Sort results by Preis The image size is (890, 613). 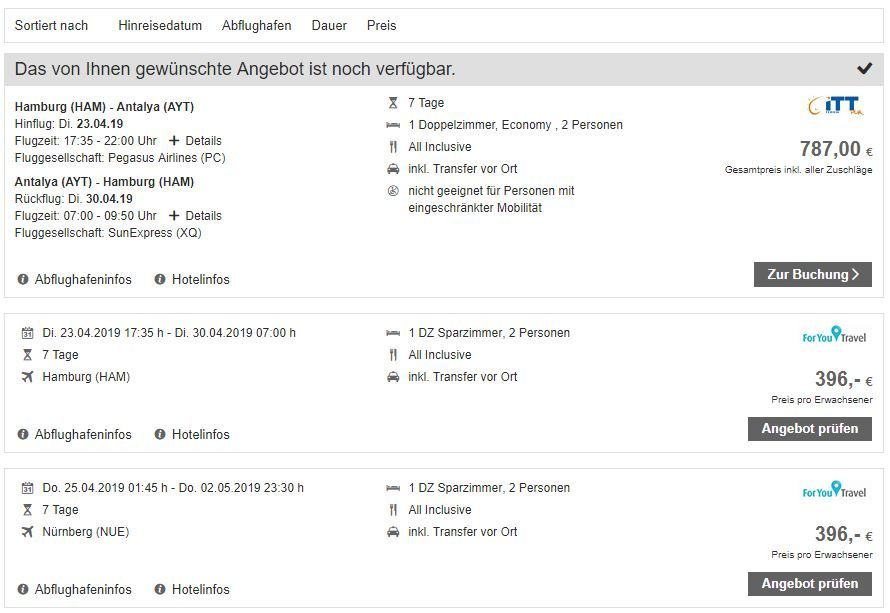[381, 25]
